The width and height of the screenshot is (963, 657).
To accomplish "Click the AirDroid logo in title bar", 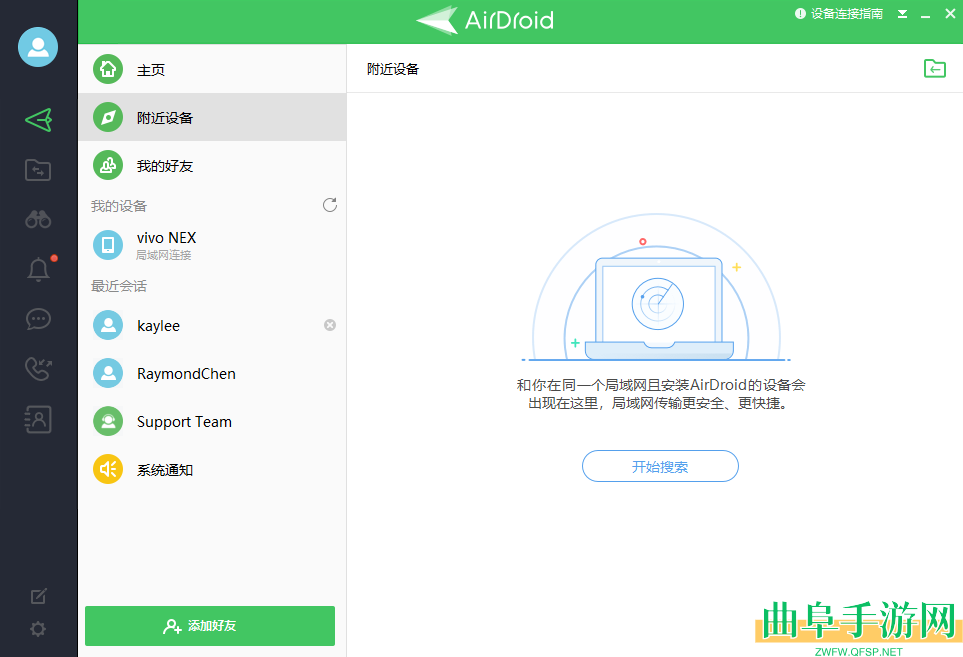I will (x=485, y=20).
